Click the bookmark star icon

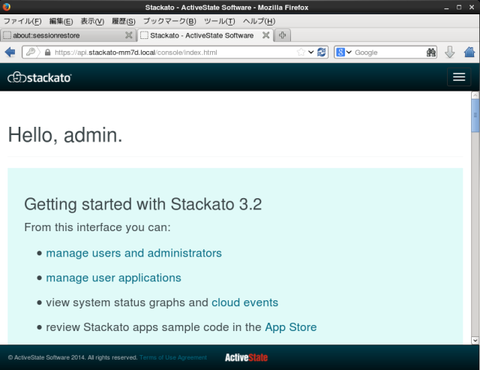click(x=301, y=52)
